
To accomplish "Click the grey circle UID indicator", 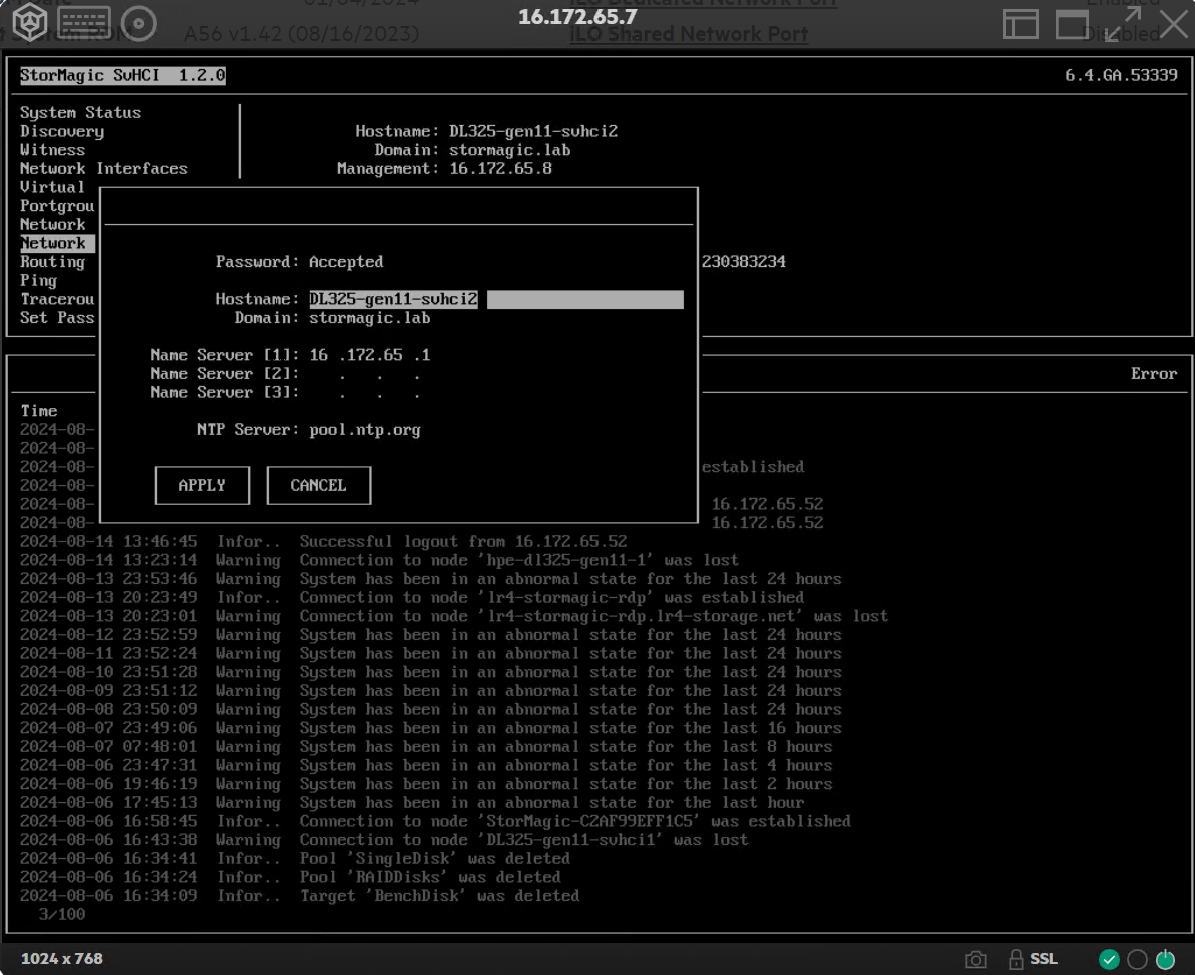I will [x=1137, y=959].
